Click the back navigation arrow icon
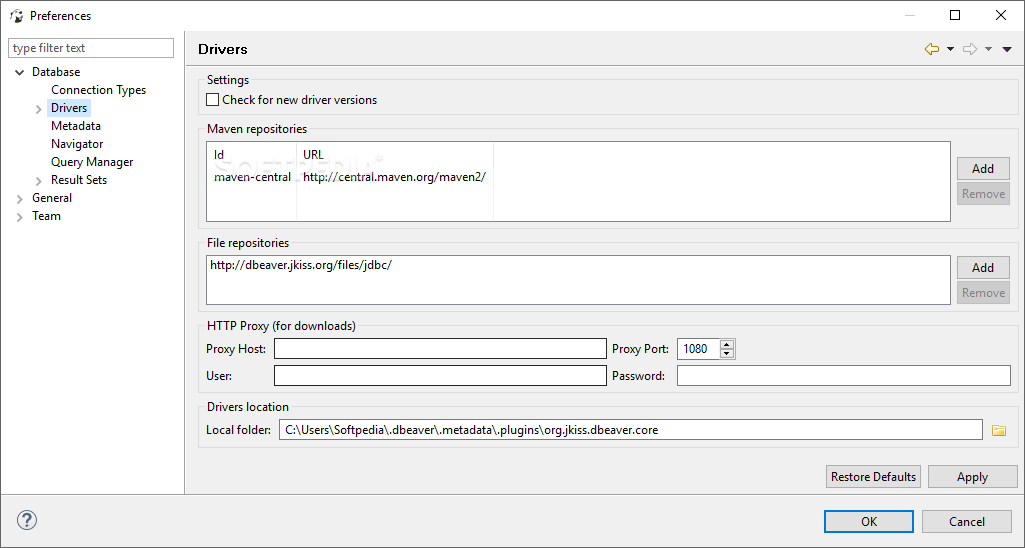 click(932, 49)
